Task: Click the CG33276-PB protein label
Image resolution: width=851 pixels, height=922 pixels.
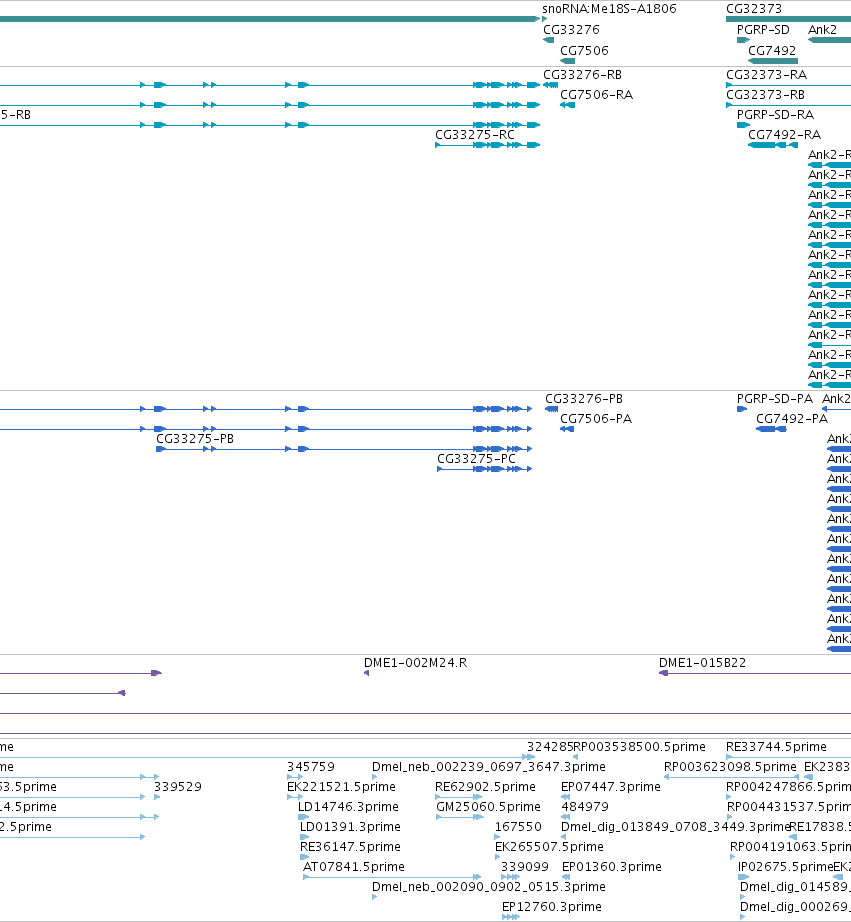Action: (x=584, y=399)
